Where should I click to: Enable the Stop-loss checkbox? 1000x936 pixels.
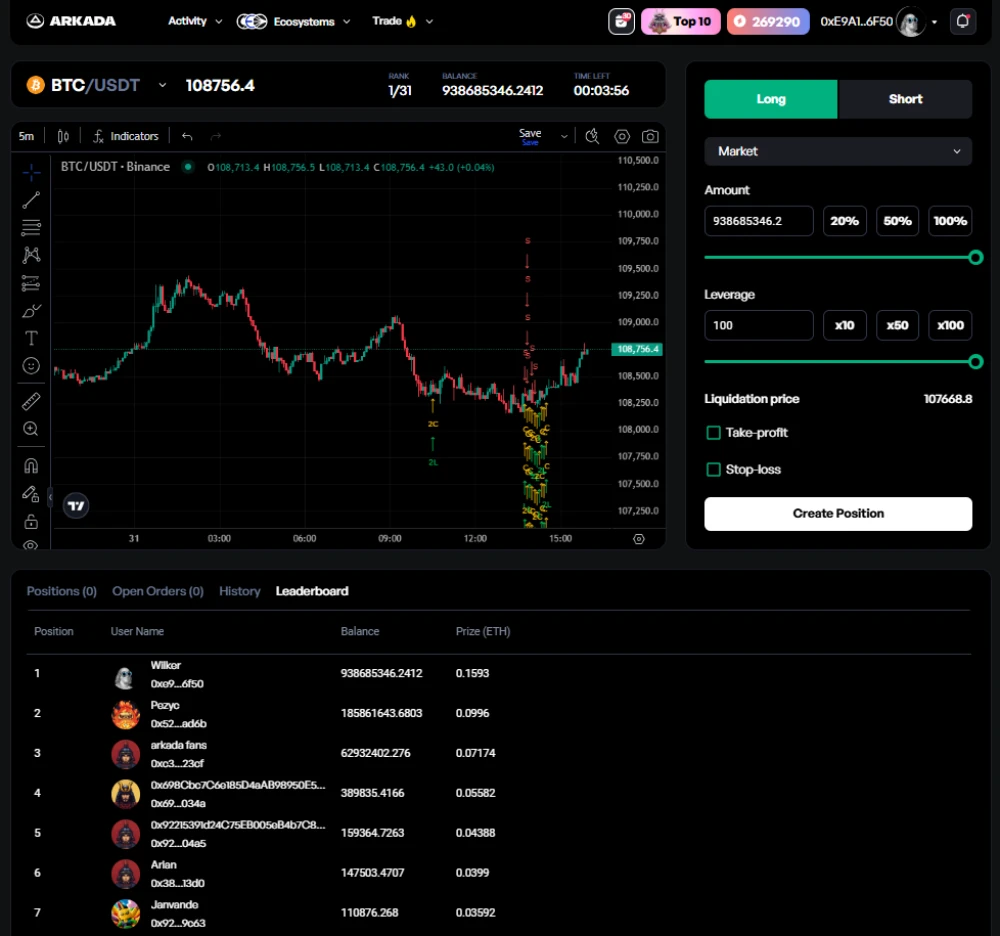pyautogui.click(x=713, y=470)
